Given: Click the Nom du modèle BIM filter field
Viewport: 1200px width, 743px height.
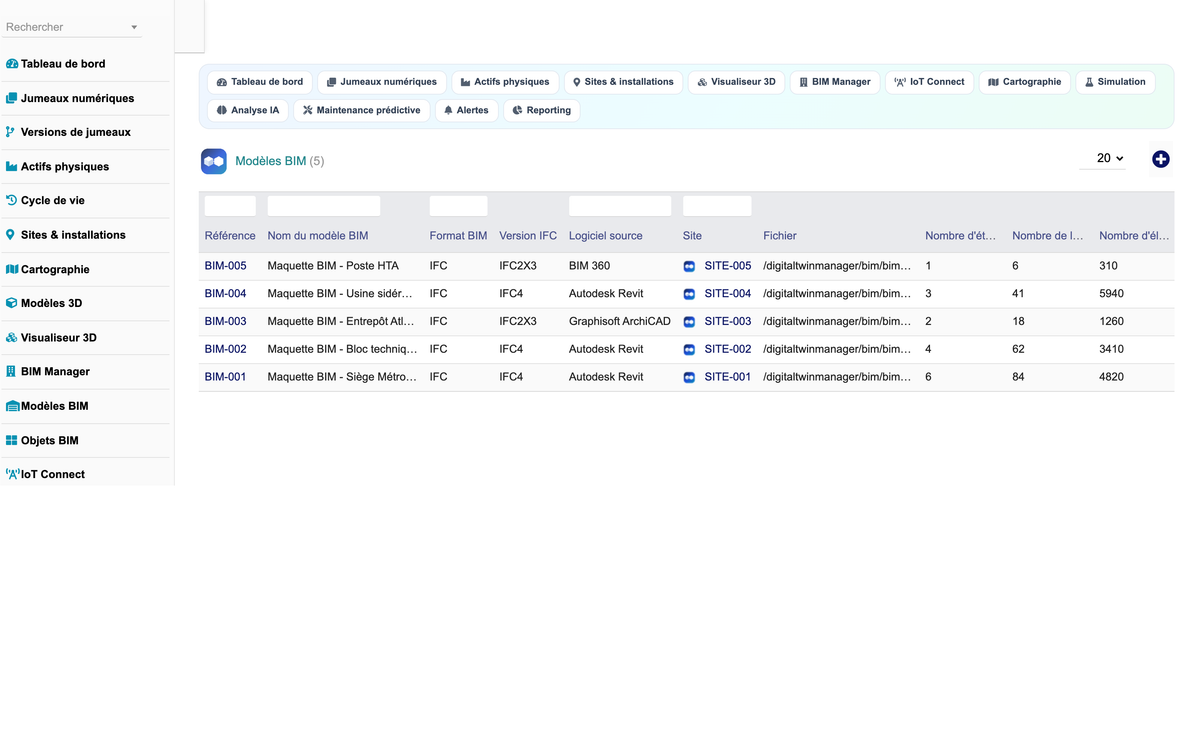Looking at the screenshot, I should [324, 206].
